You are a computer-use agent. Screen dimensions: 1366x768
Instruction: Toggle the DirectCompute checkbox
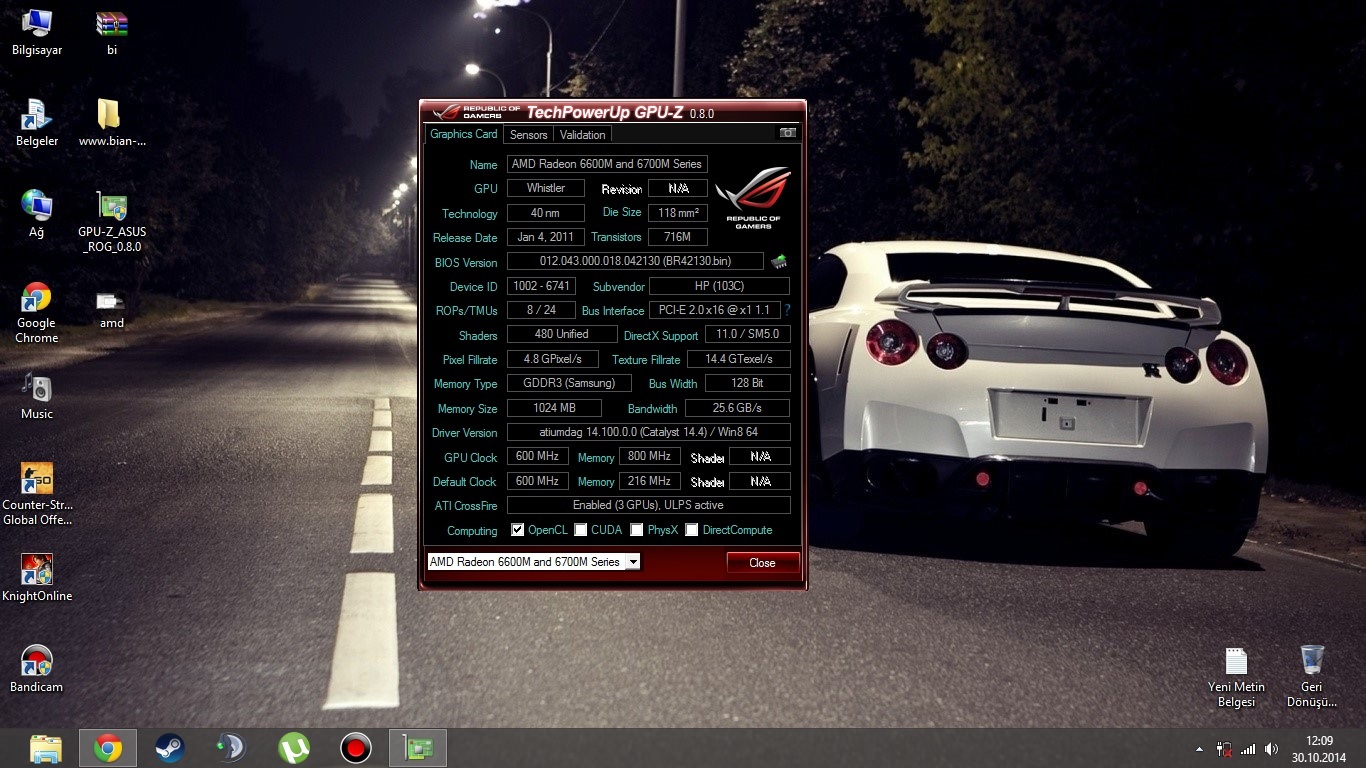692,530
